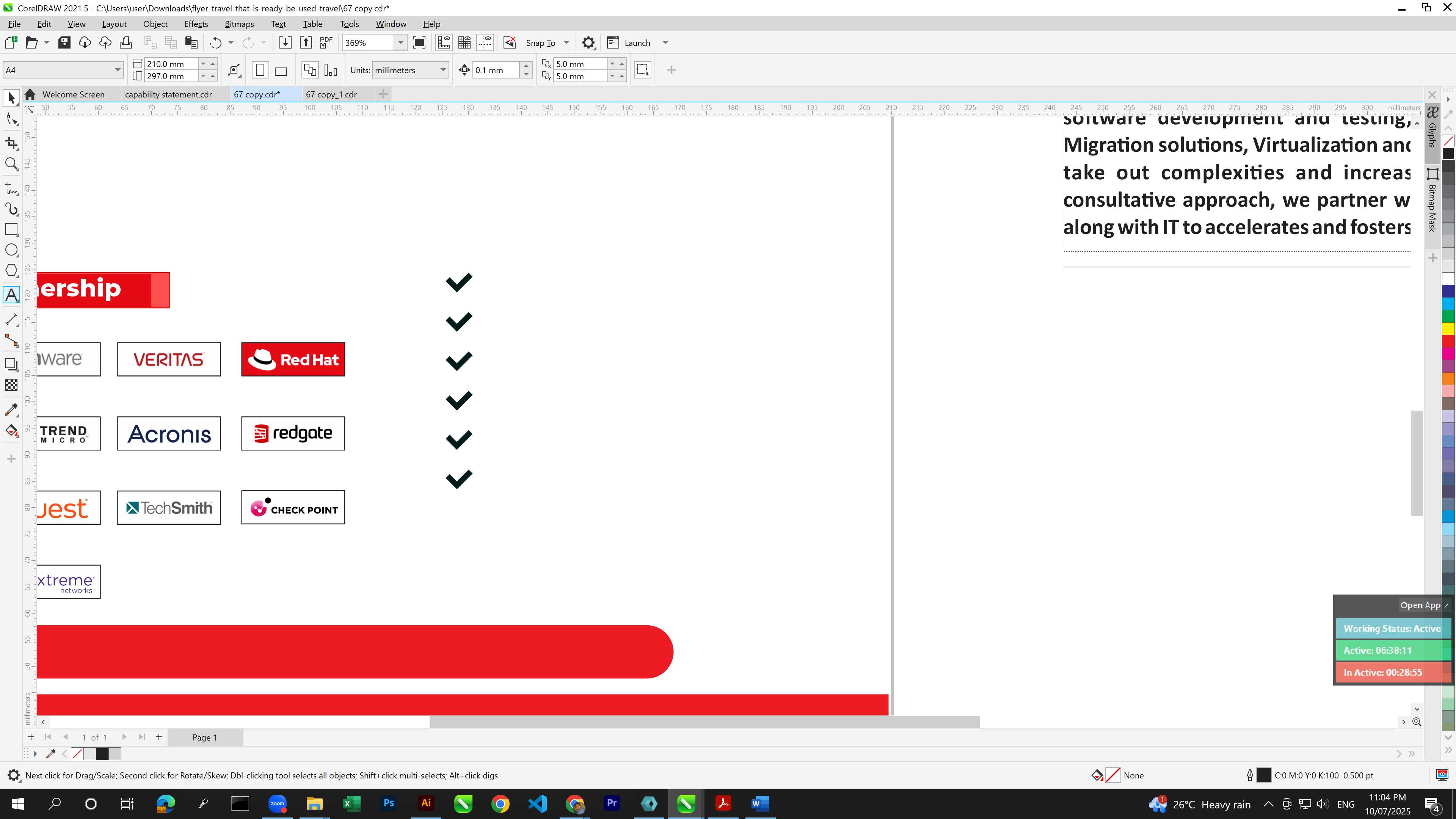Toggle full-screen preview
Screen dimensions: 1456x819
[419, 42]
